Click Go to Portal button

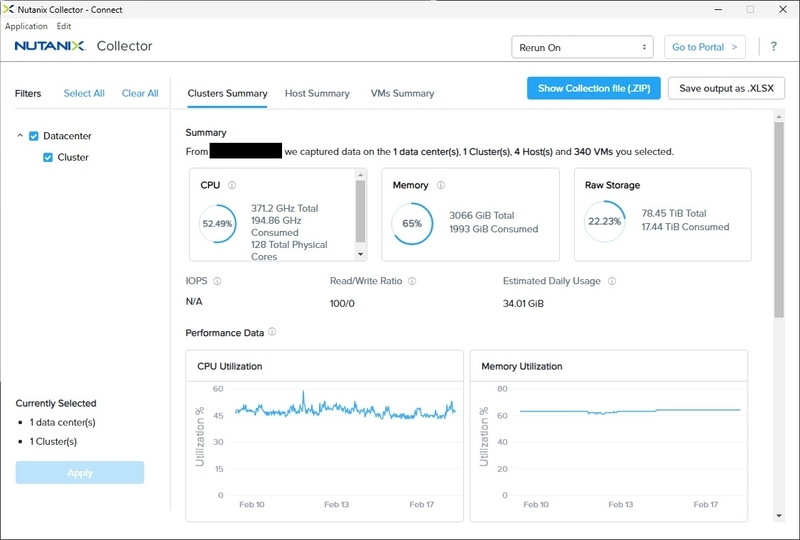(705, 47)
